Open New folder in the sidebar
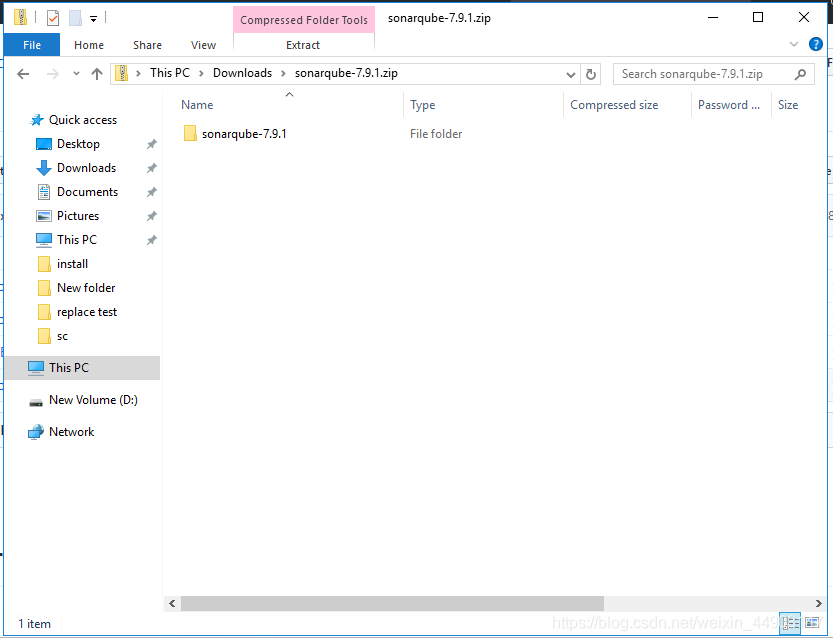Screen dimensions: 833x641 tap(86, 288)
